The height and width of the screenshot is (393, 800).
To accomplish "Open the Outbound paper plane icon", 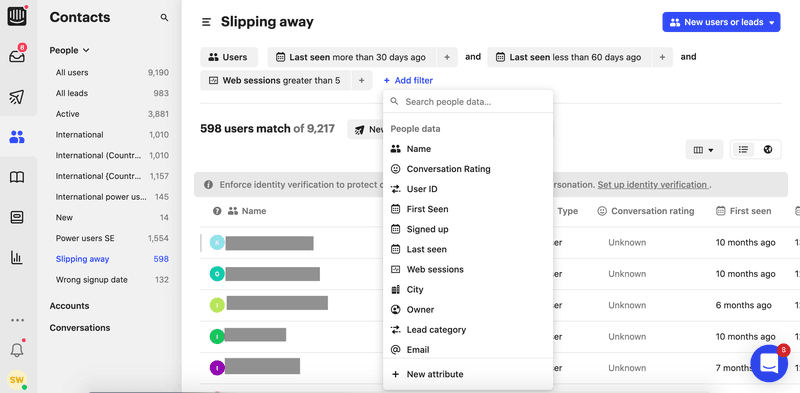I will click(x=17, y=96).
